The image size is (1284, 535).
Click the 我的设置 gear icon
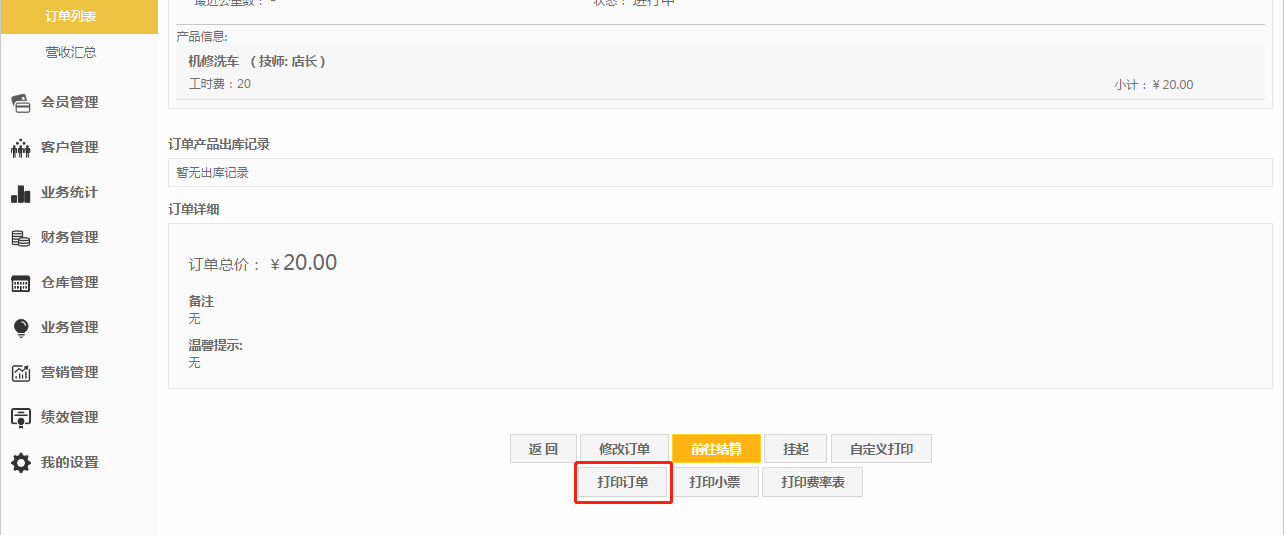tap(20, 463)
